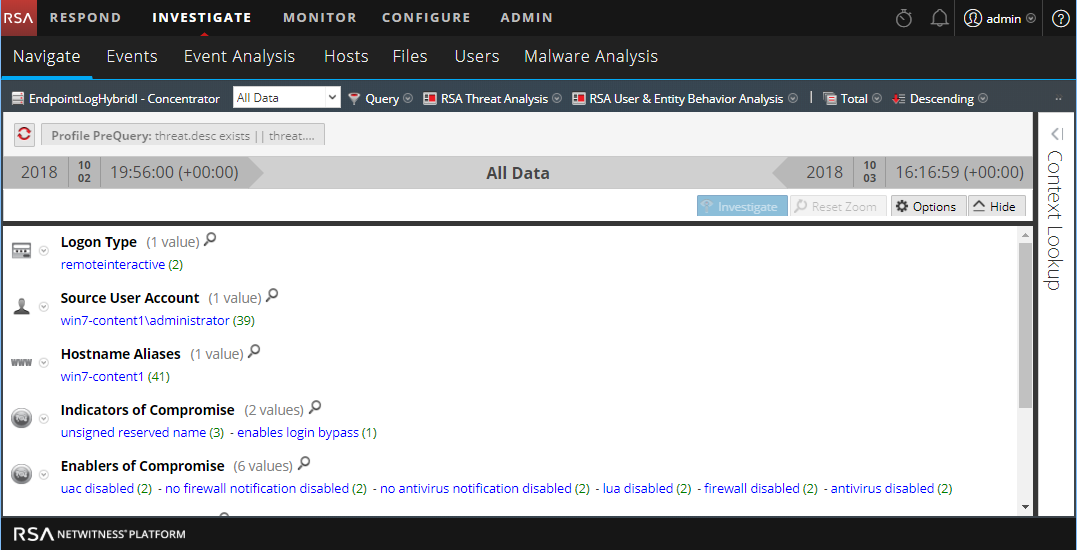Click the vertical scrollbar thumb

coord(1025,320)
